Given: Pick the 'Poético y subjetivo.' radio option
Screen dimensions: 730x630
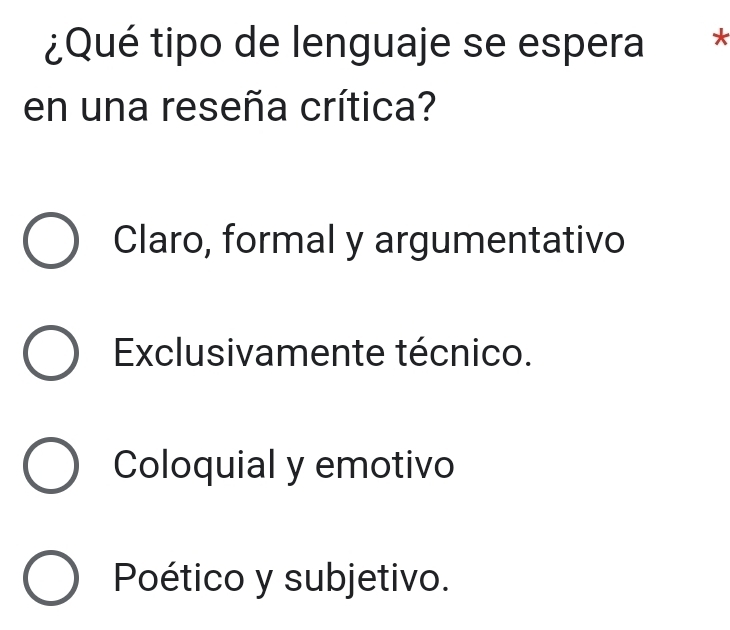Looking at the screenshot, I should (x=50, y=578).
